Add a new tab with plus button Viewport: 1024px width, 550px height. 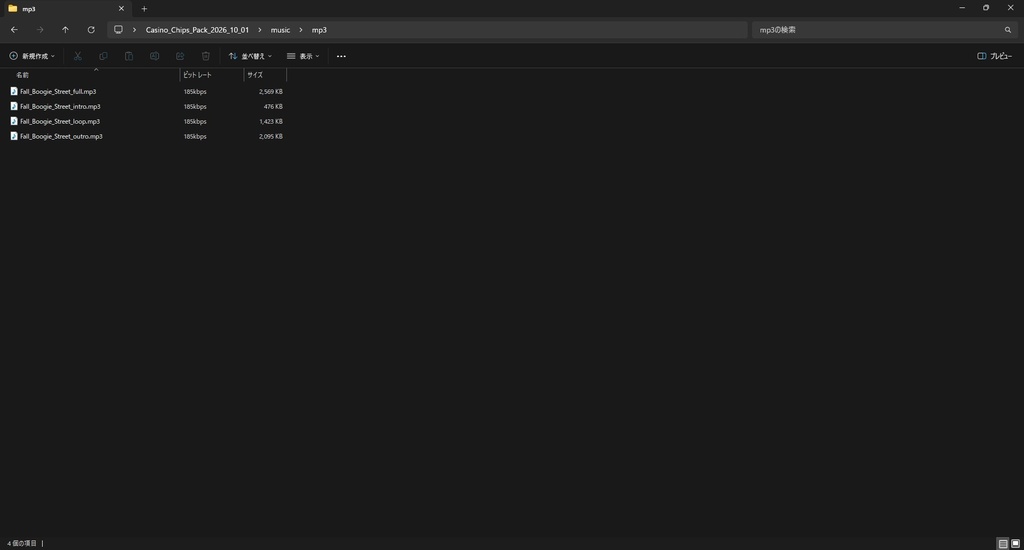tap(144, 8)
